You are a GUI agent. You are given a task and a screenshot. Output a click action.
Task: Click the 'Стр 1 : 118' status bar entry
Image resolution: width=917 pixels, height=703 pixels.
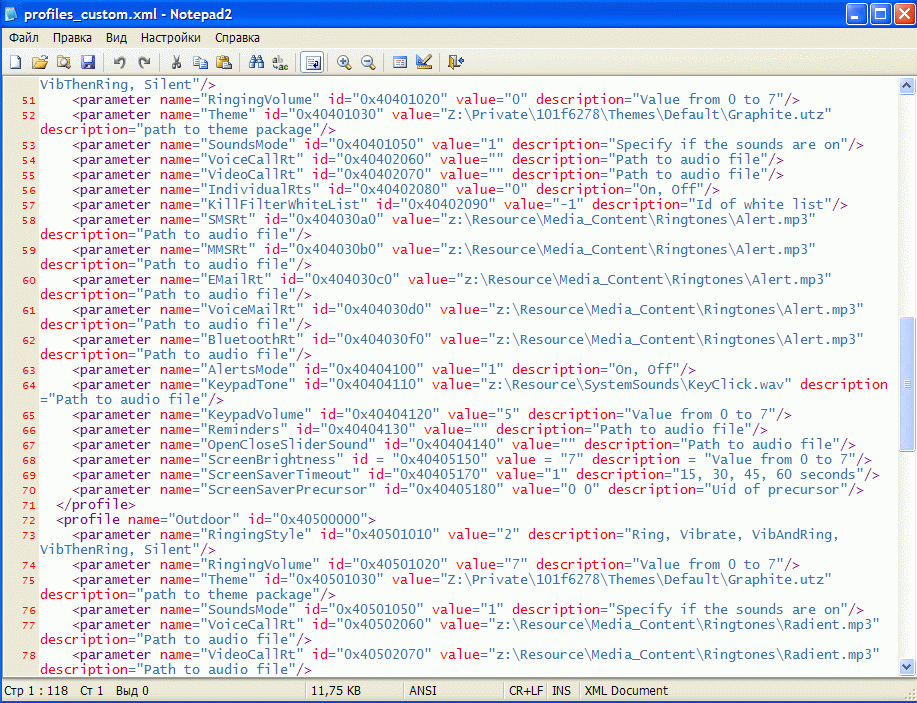(36, 691)
